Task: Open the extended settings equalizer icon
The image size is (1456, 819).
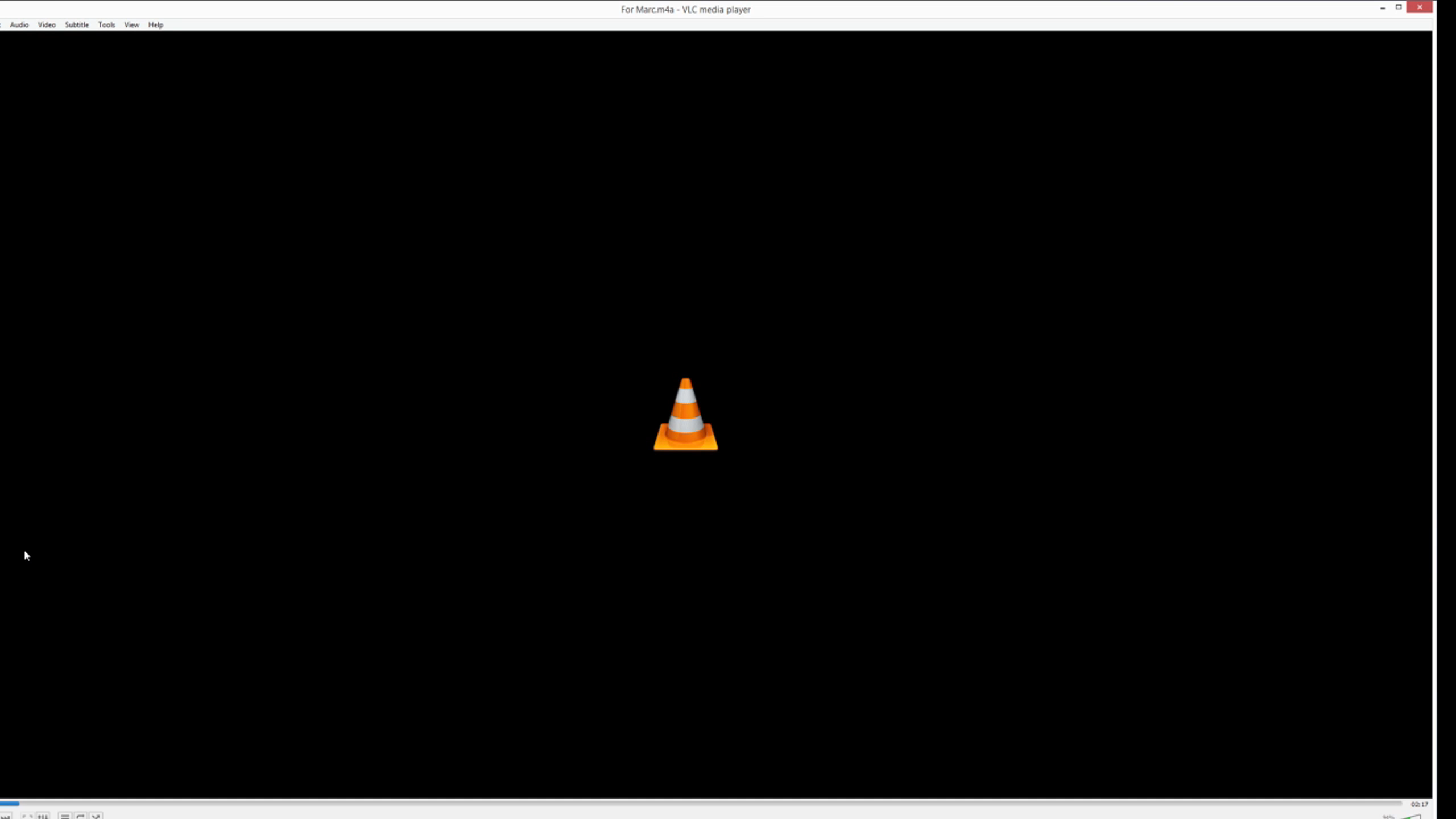Action: tap(43, 816)
